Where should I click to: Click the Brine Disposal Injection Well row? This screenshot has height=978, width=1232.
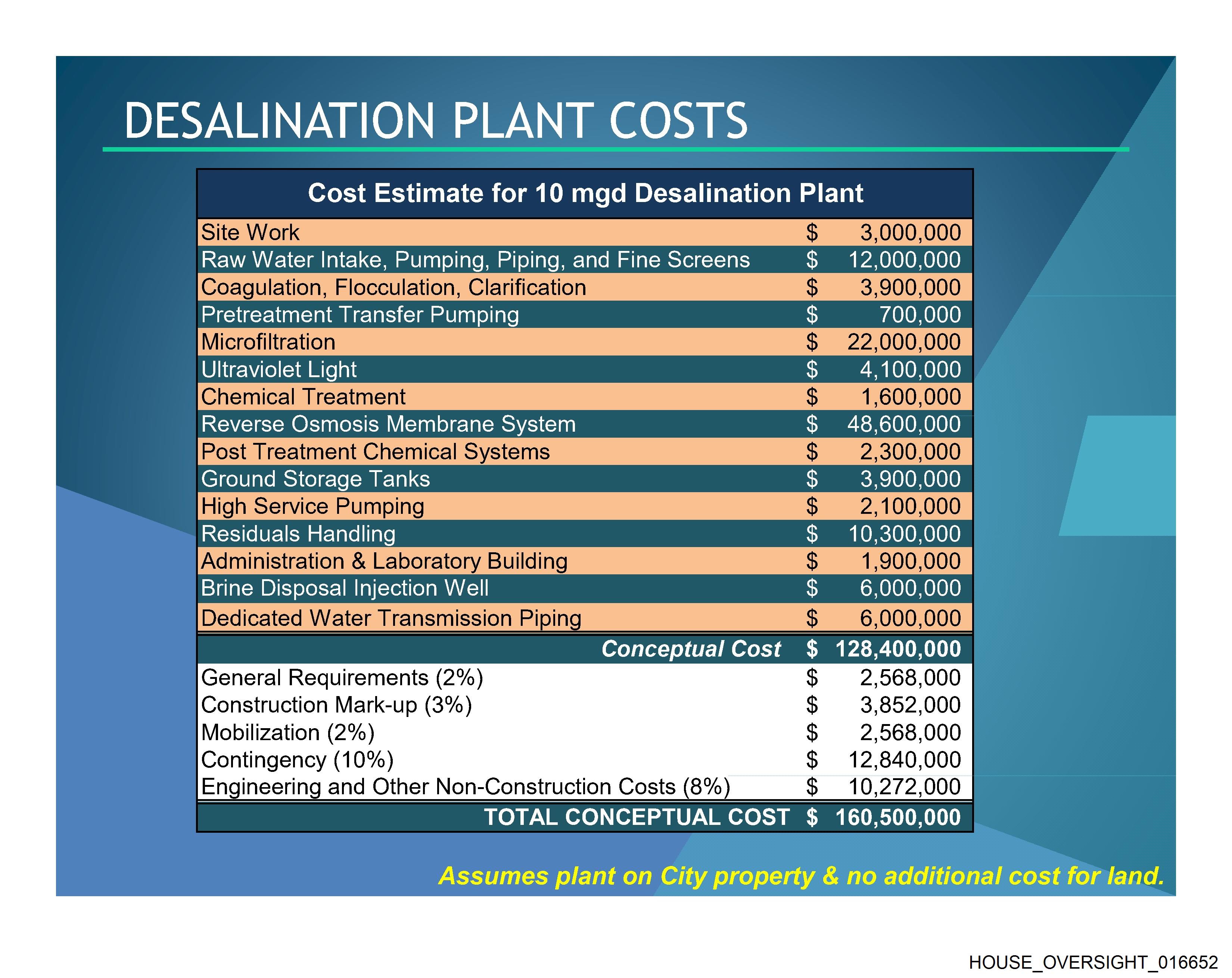click(345, 588)
